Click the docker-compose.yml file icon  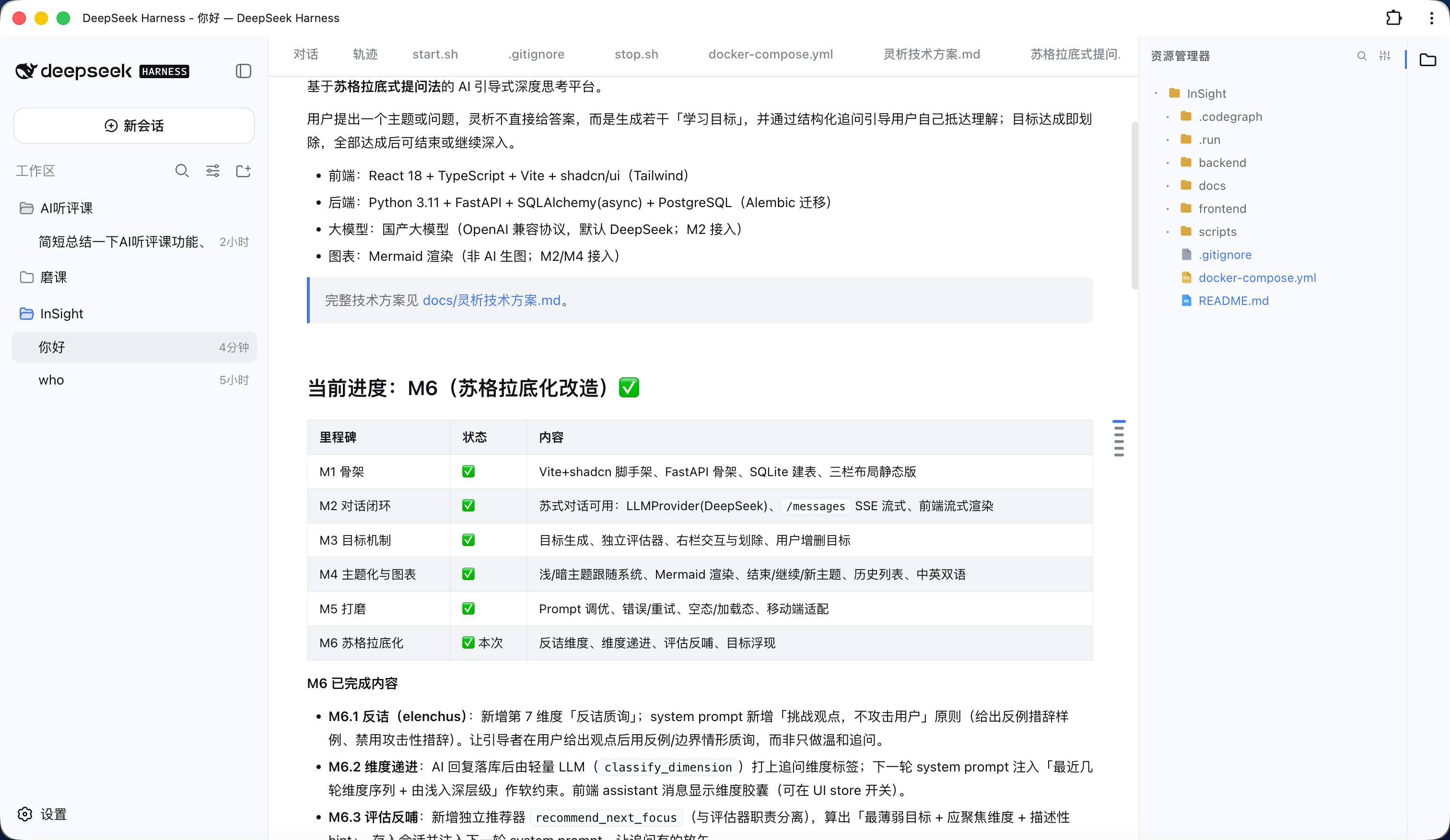pyautogui.click(x=1186, y=277)
